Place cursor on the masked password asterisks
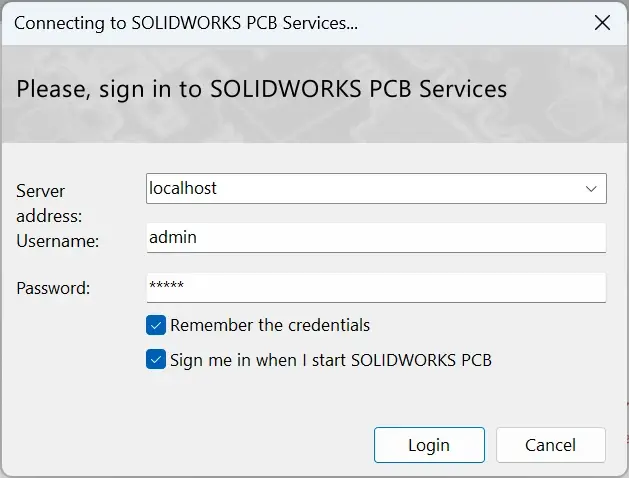This screenshot has height=478, width=629. [x=166, y=285]
